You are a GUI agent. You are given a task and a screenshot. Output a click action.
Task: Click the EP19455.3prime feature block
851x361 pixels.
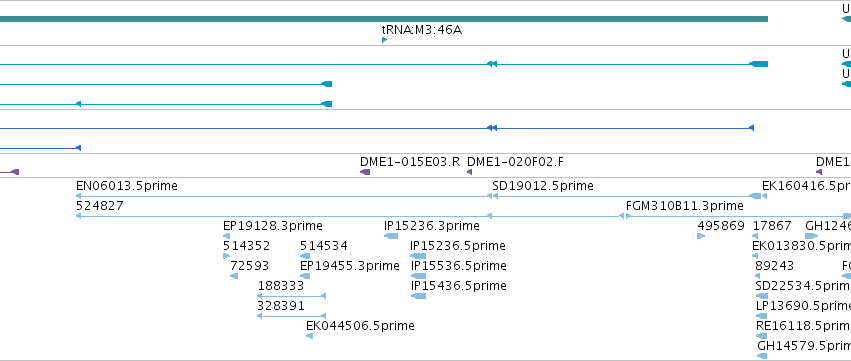click(x=305, y=276)
